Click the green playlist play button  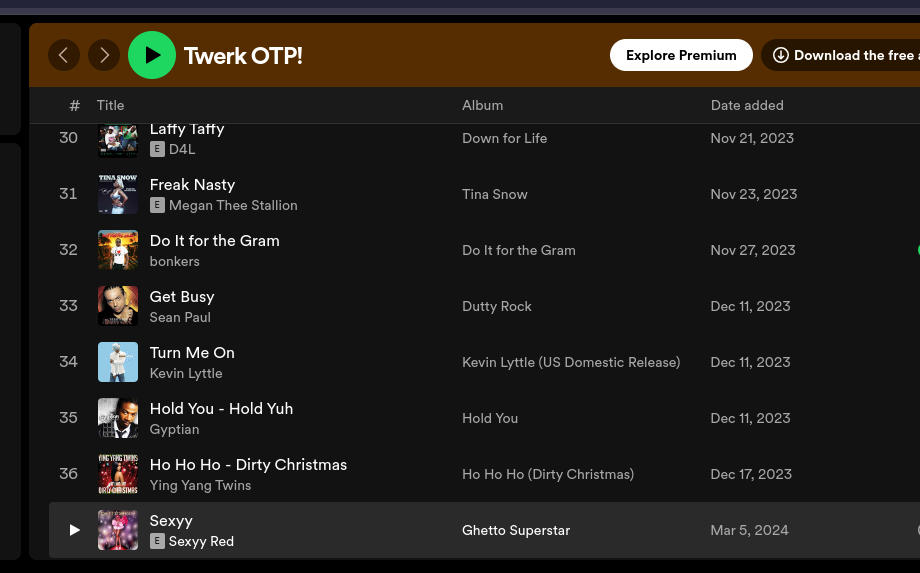[152, 55]
